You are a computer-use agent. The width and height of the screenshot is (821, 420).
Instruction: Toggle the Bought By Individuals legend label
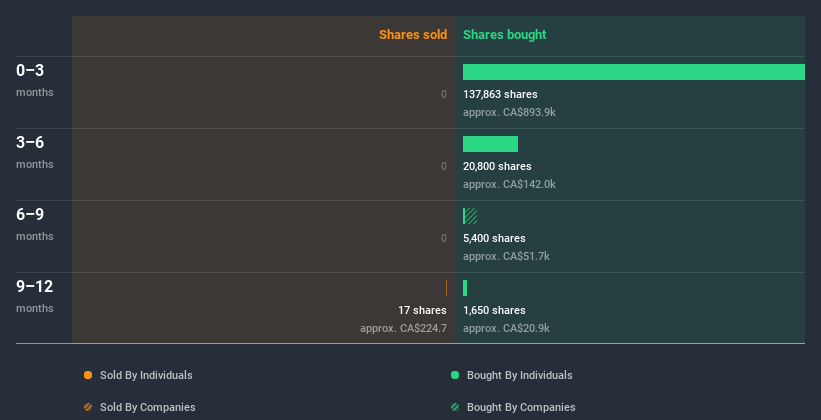coord(519,375)
